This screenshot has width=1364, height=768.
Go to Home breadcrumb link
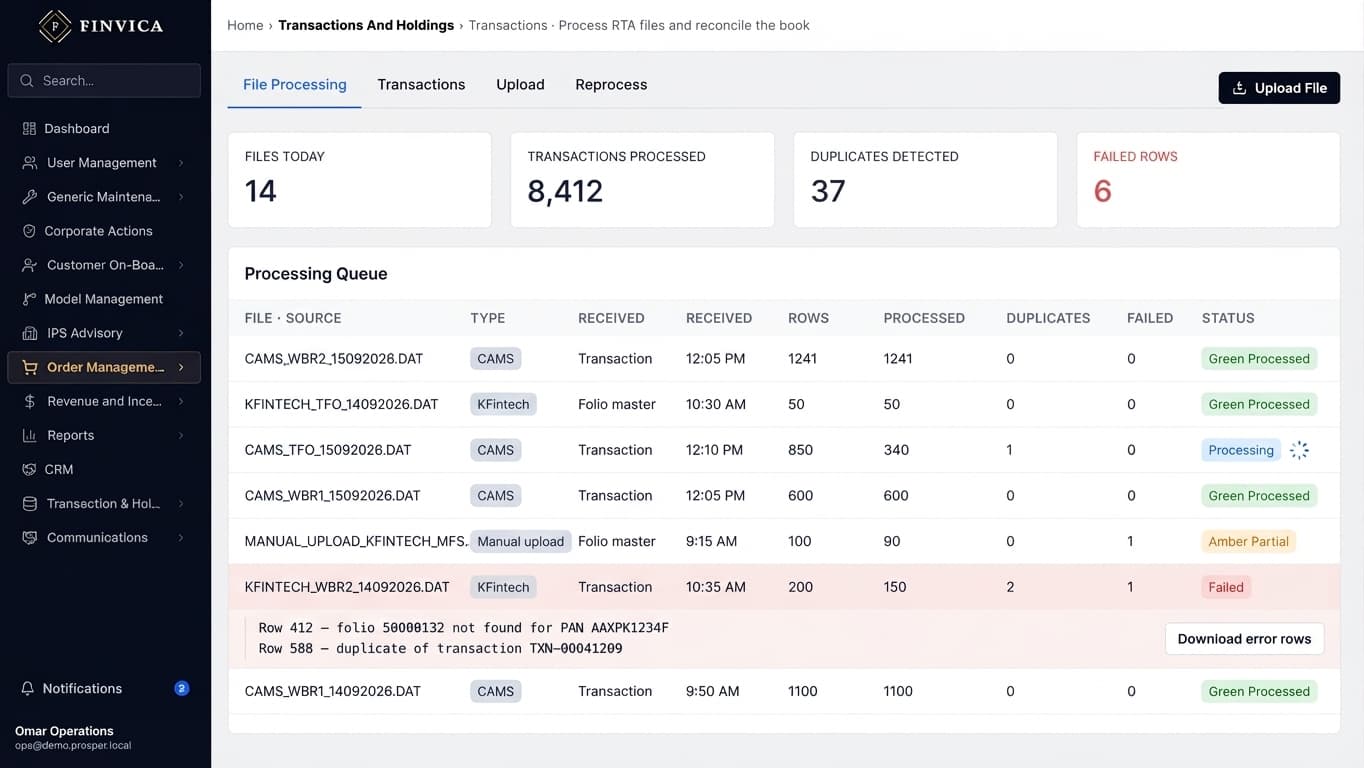(x=245, y=25)
